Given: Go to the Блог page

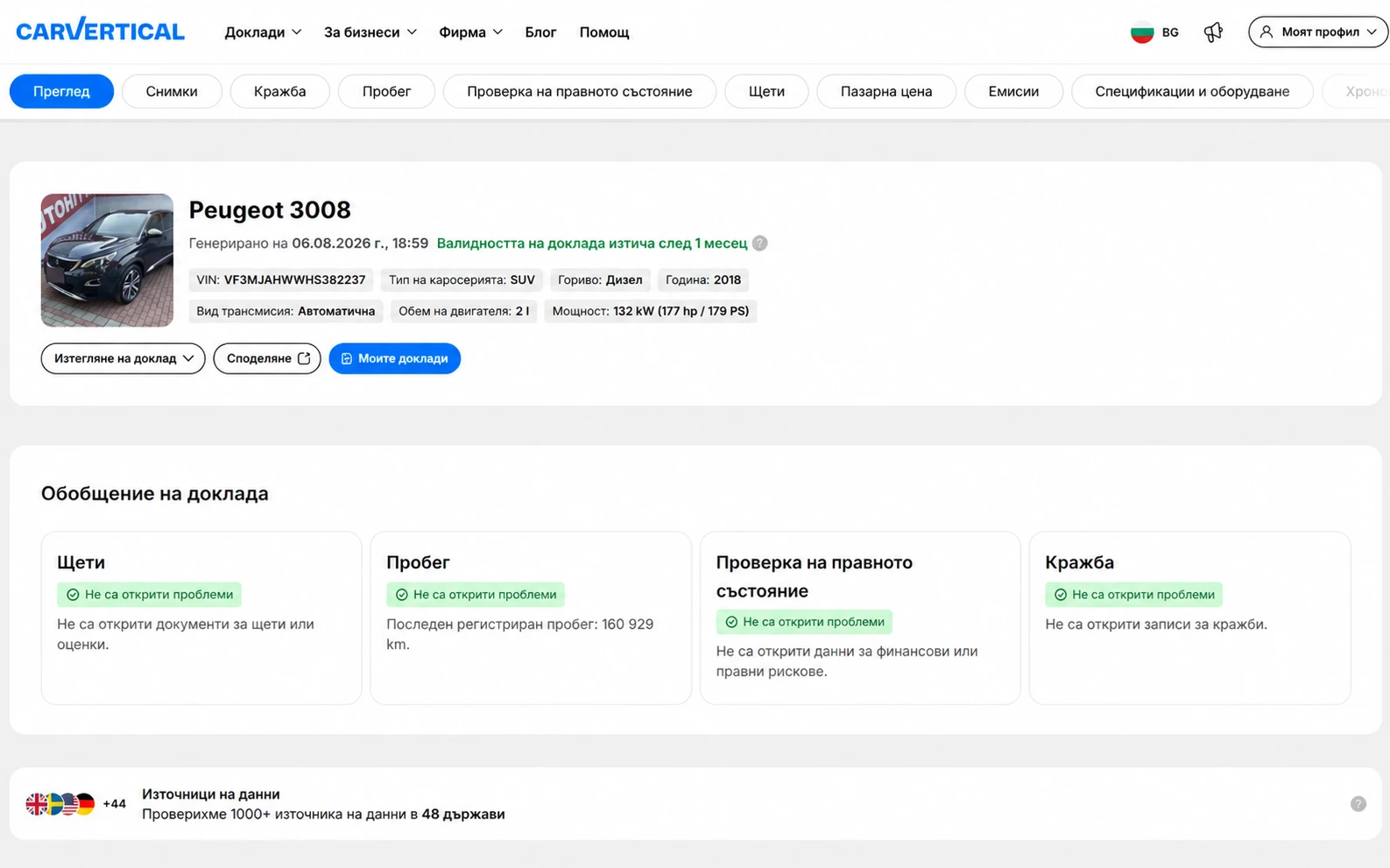Looking at the screenshot, I should click(x=540, y=32).
